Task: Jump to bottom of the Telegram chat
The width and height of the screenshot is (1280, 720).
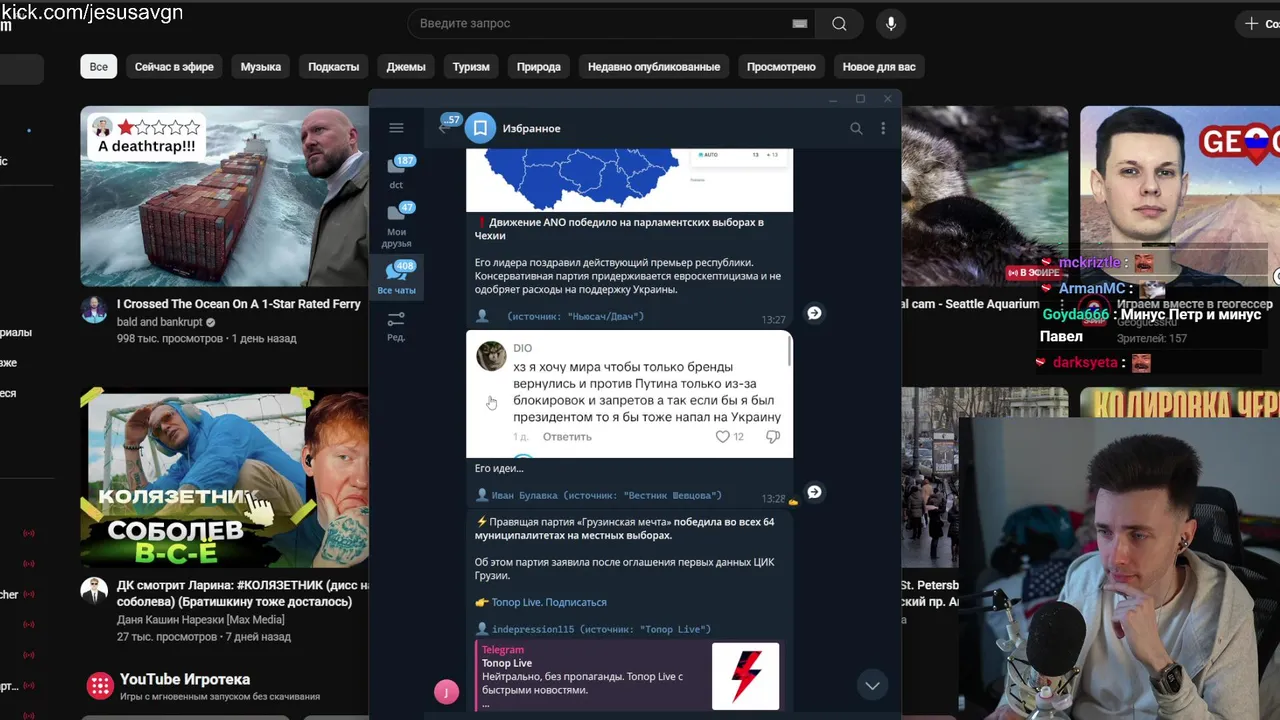Action: (x=872, y=685)
